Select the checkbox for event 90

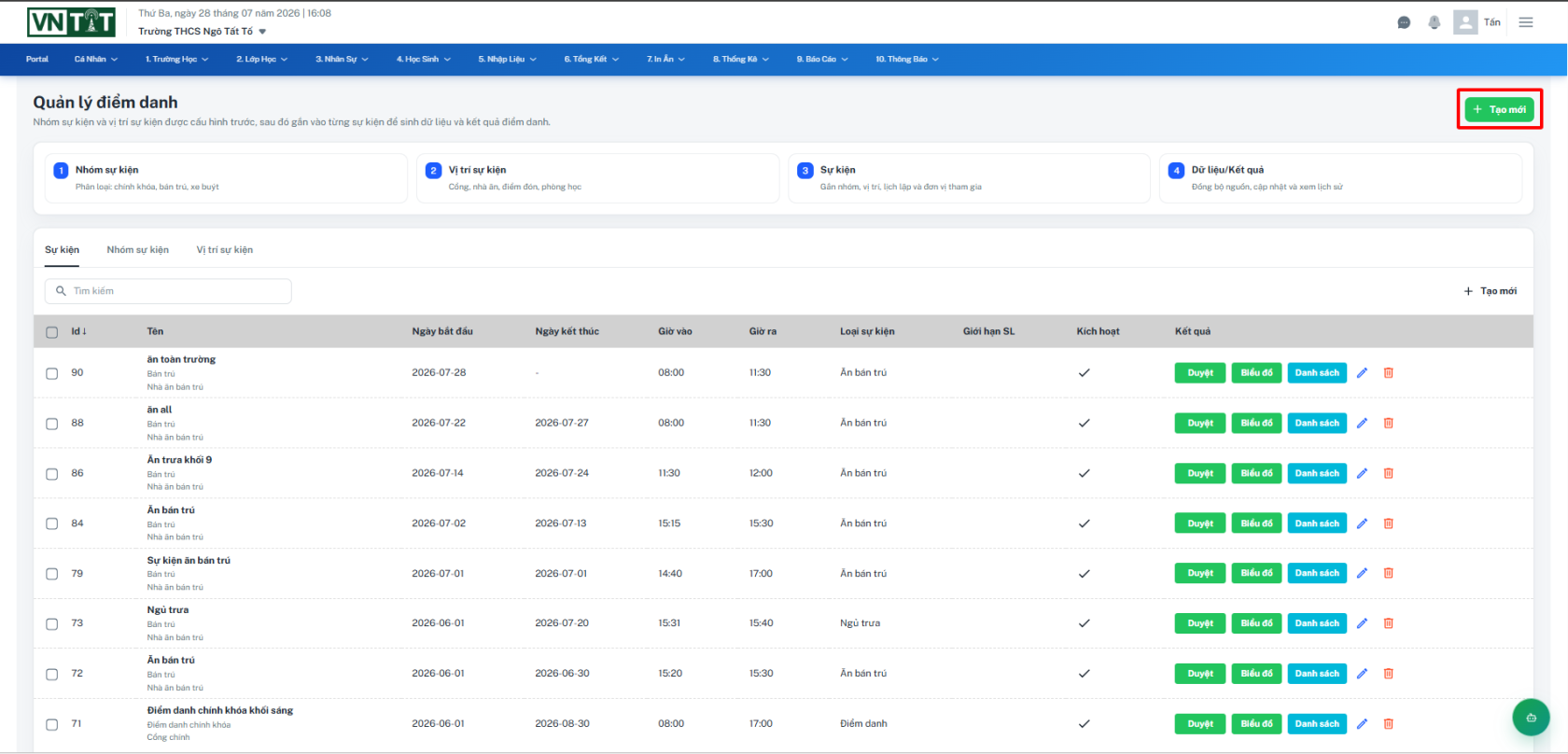52,373
